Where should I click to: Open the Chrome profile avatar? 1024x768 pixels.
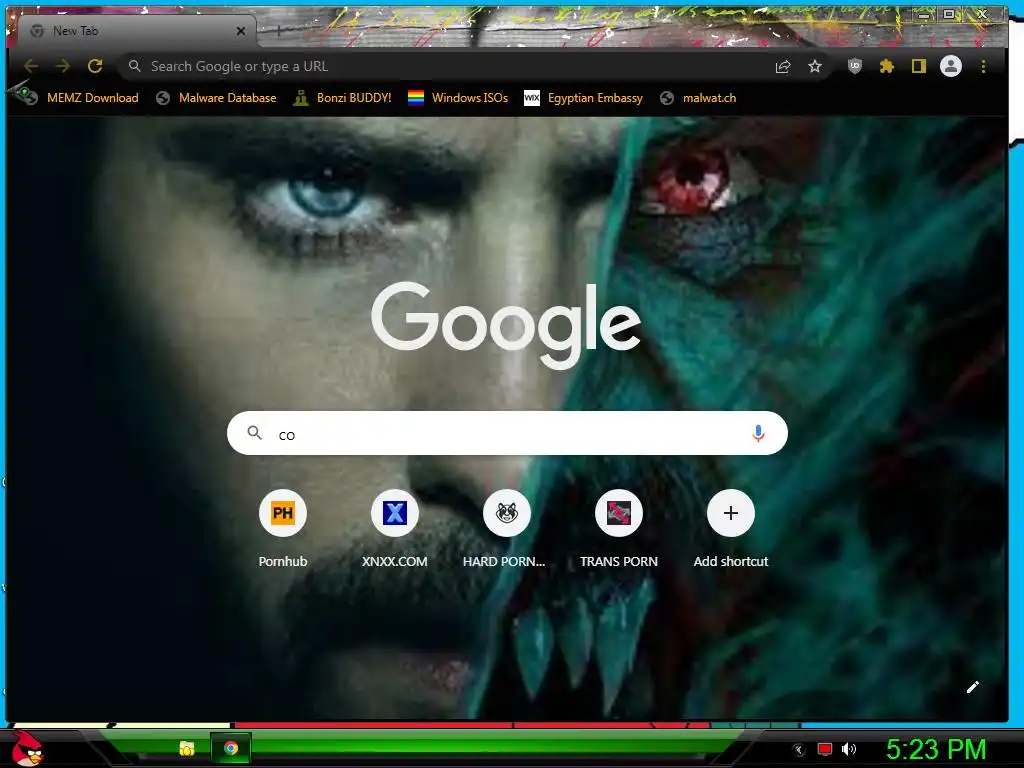[951, 66]
